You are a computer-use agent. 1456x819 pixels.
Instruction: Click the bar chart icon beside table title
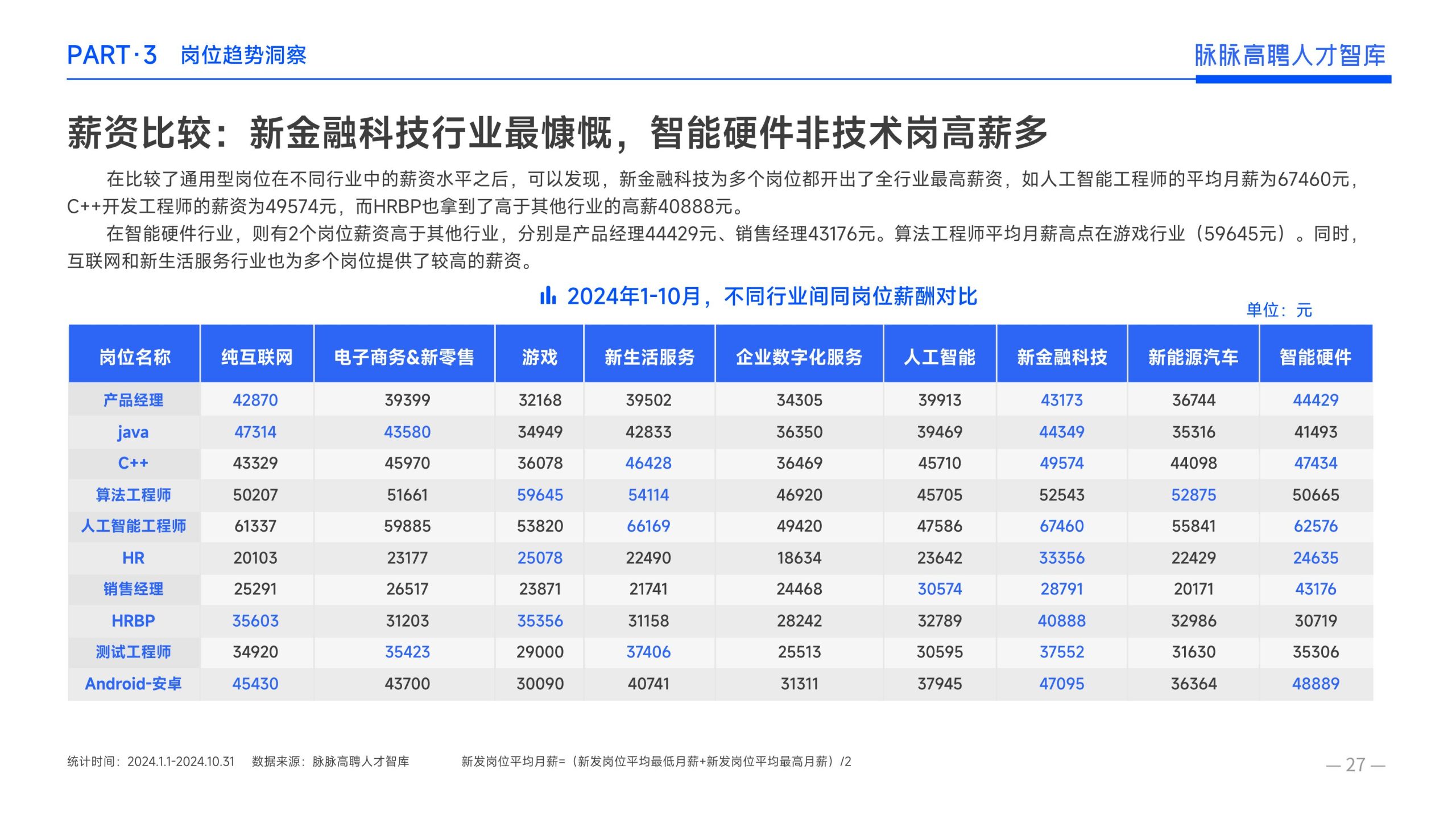click(548, 295)
